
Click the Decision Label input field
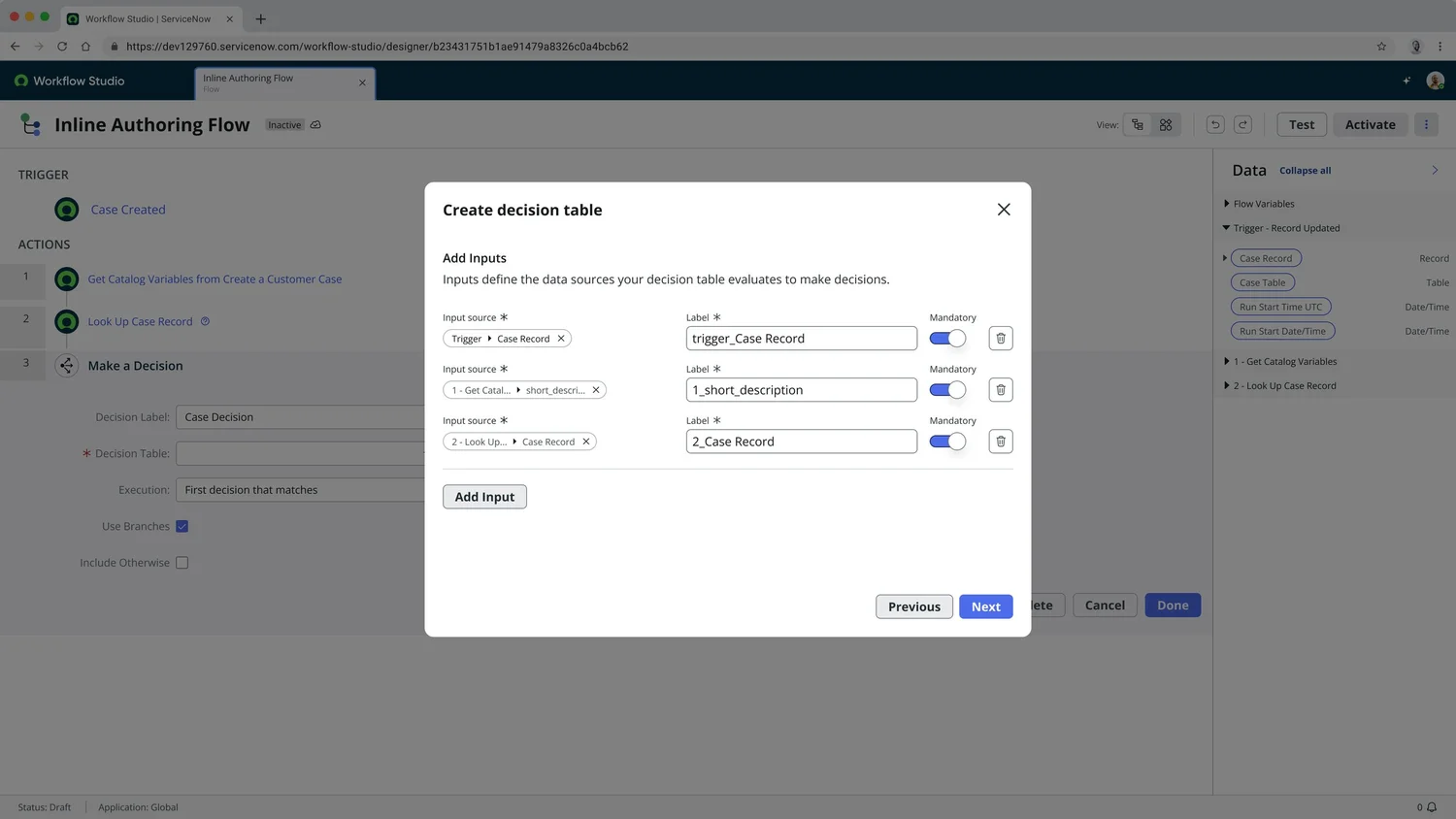click(301, 417)
